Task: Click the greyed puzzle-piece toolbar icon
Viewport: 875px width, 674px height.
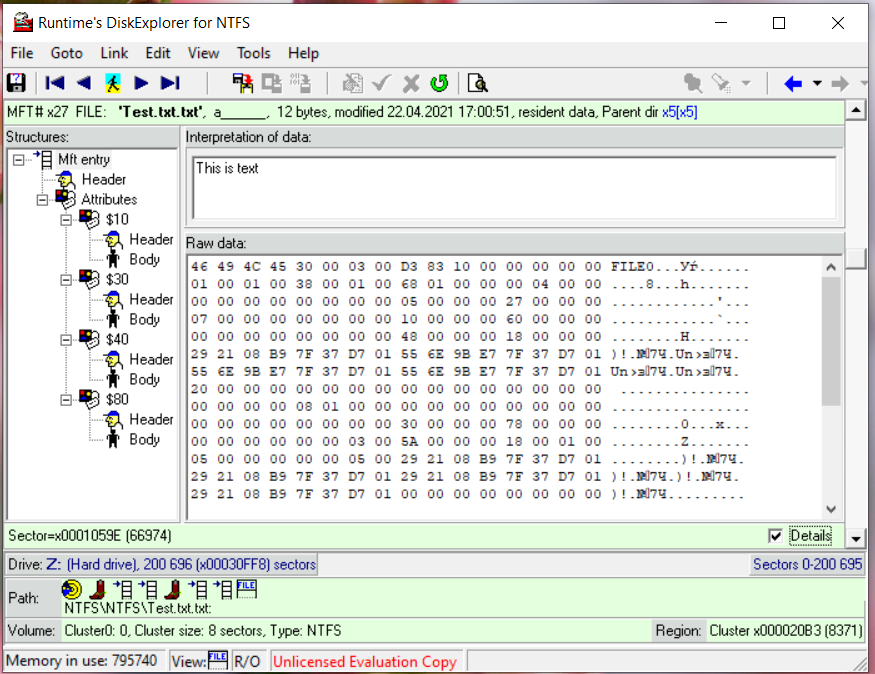Action: click(693, 83)
